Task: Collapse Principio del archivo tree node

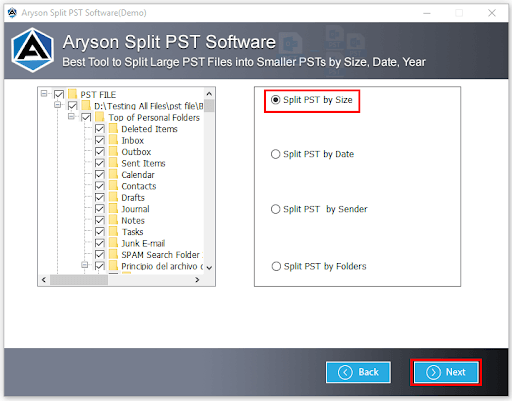Action: pos(85,265)
